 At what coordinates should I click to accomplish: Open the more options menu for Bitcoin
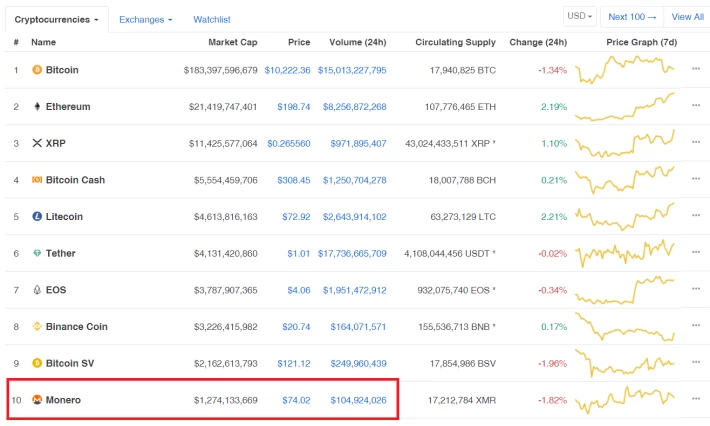(x=696, y=69)
